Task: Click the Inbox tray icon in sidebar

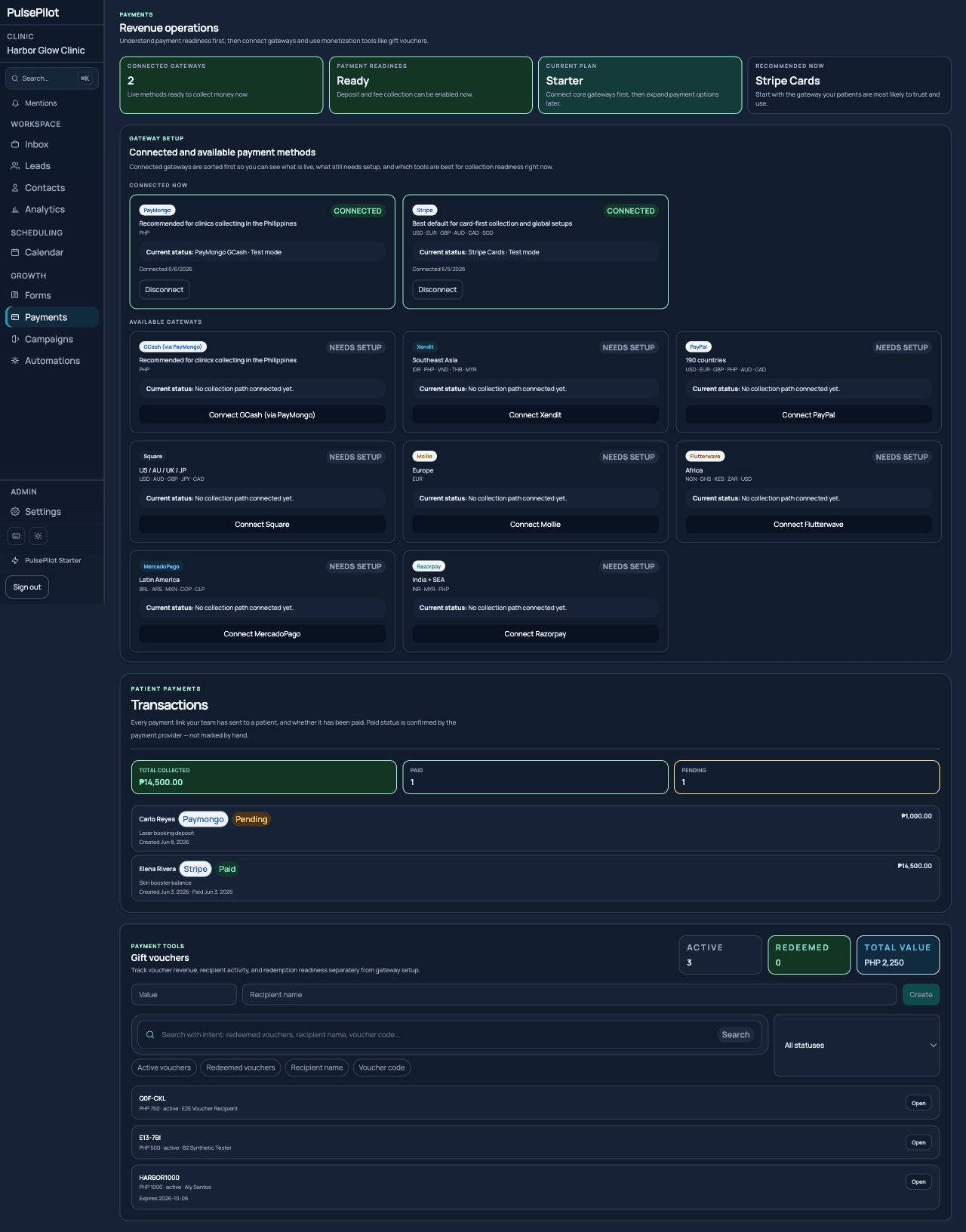Action: pyautogui.click(x=15, y=144)
